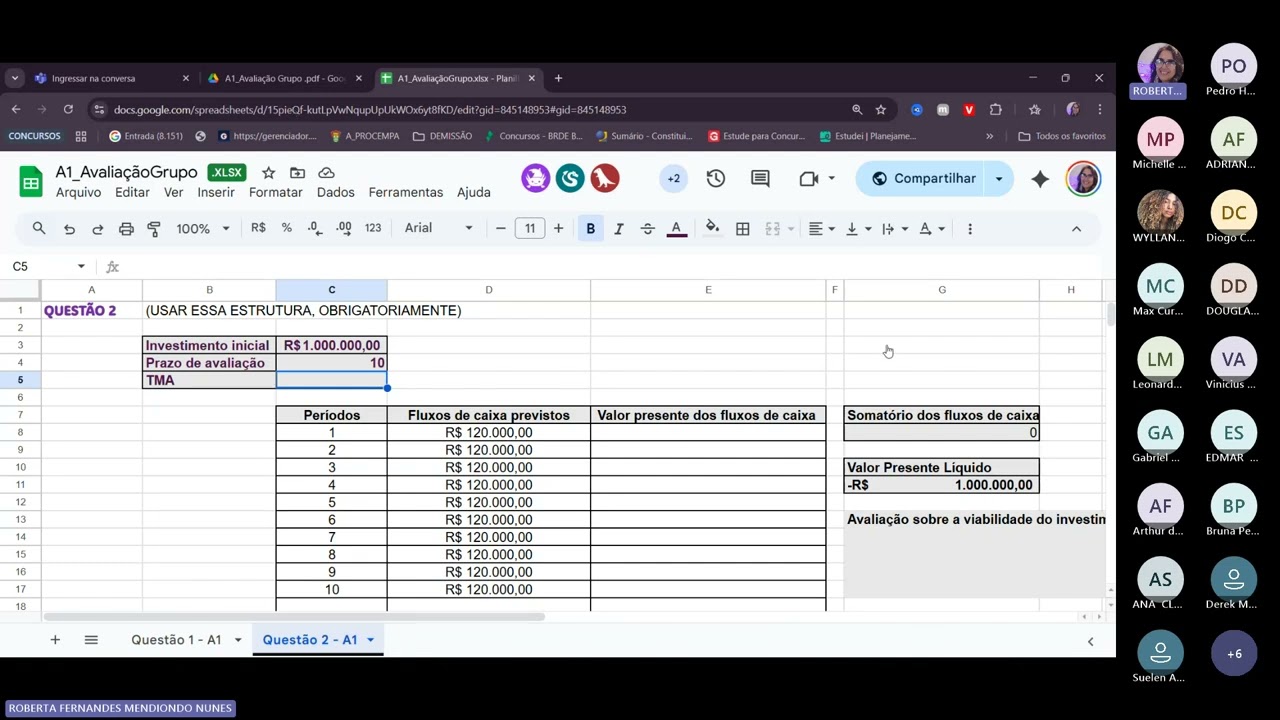Open more number formats 123
This screenshot has width=1280, height=720.
click(x=373, y=228)
